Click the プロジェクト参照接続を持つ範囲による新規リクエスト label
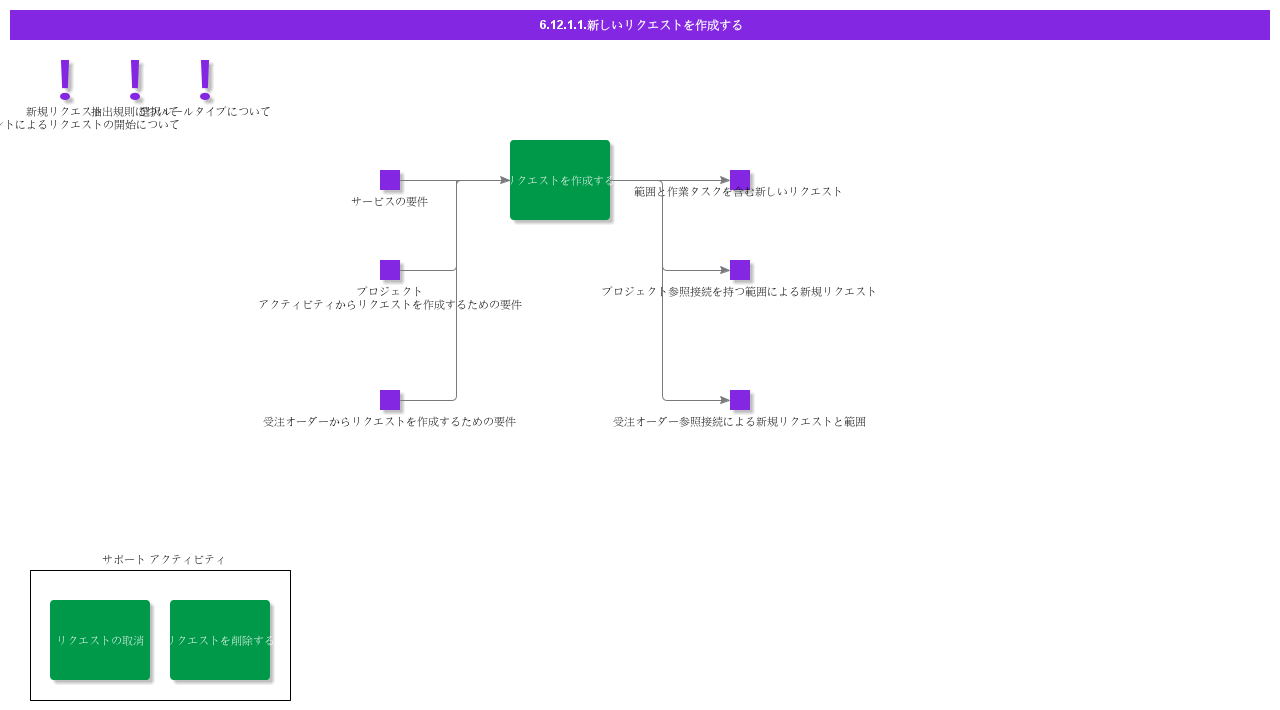 (739, 292)
